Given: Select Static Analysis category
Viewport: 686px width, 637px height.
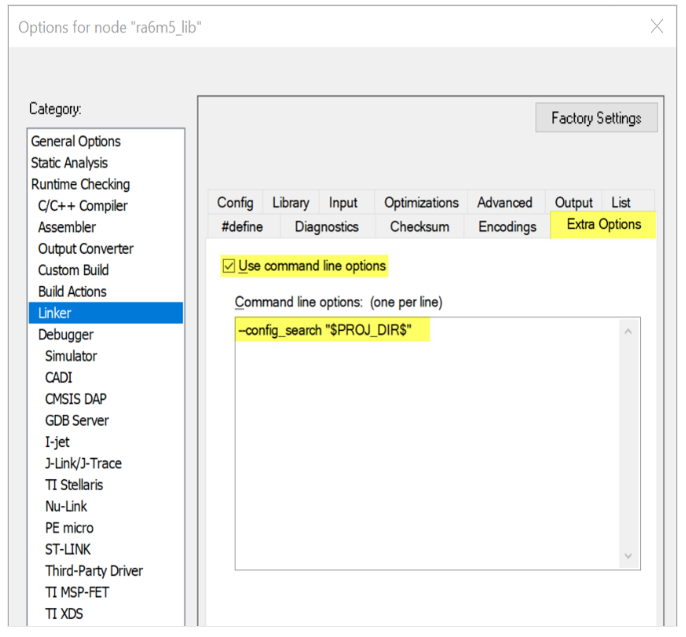Looking at the screenshot, I should coord(69,163).
